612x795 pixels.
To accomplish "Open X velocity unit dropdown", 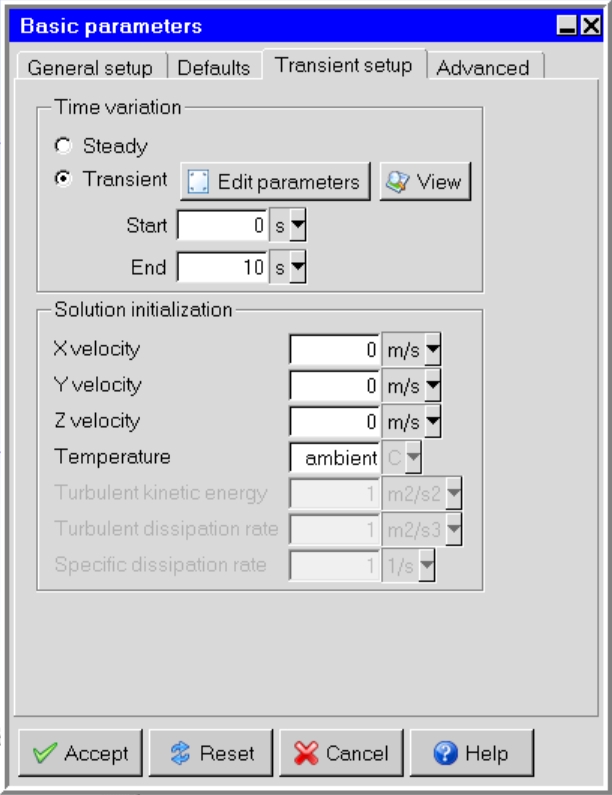I will pyautogui.click(x=432, y=350).
